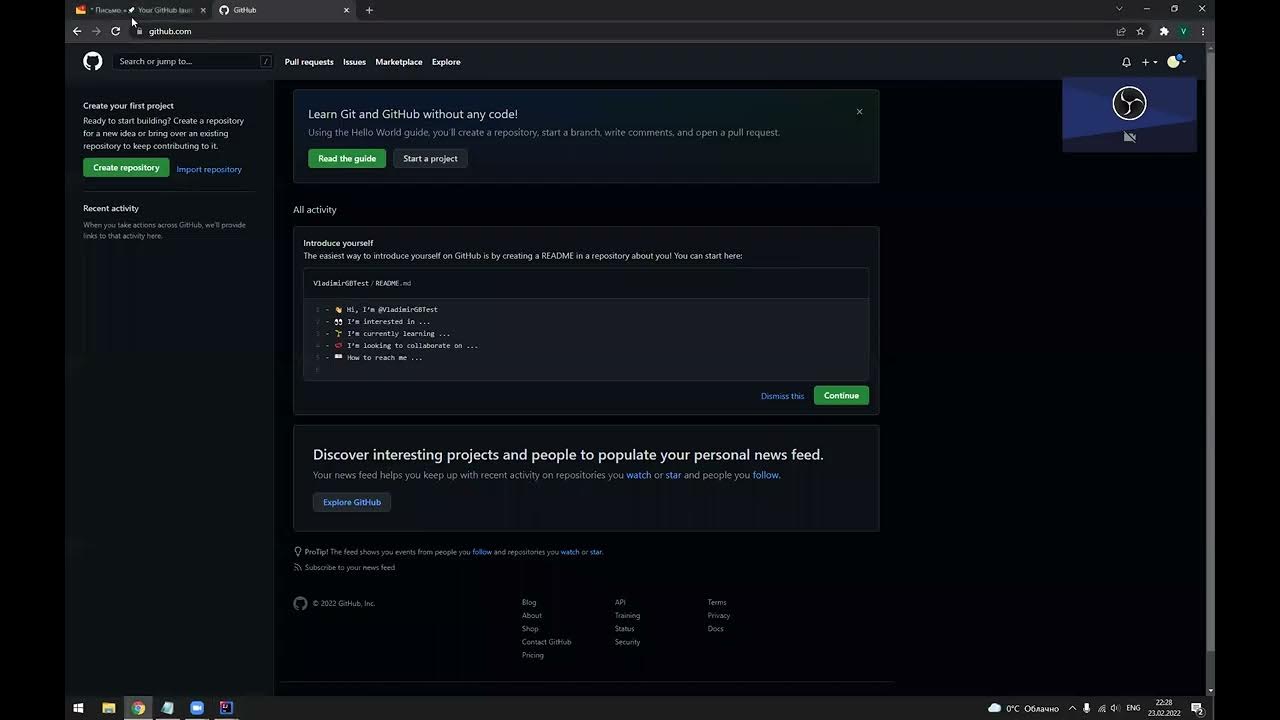Open the plus create-new dropdown
1280x720 pixels.
(1149, 62)
